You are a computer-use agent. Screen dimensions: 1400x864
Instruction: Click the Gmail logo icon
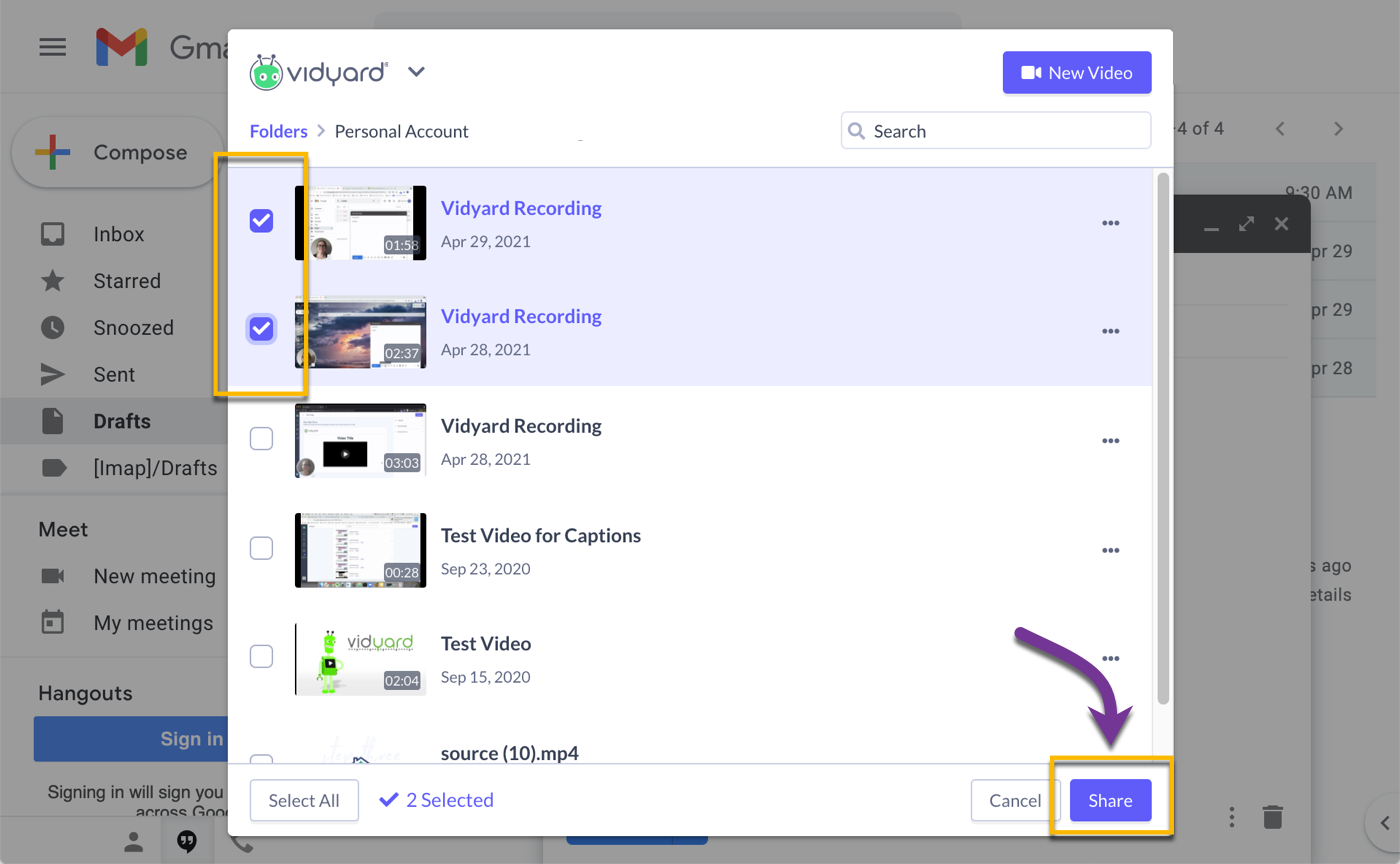(x=122, y=47)
